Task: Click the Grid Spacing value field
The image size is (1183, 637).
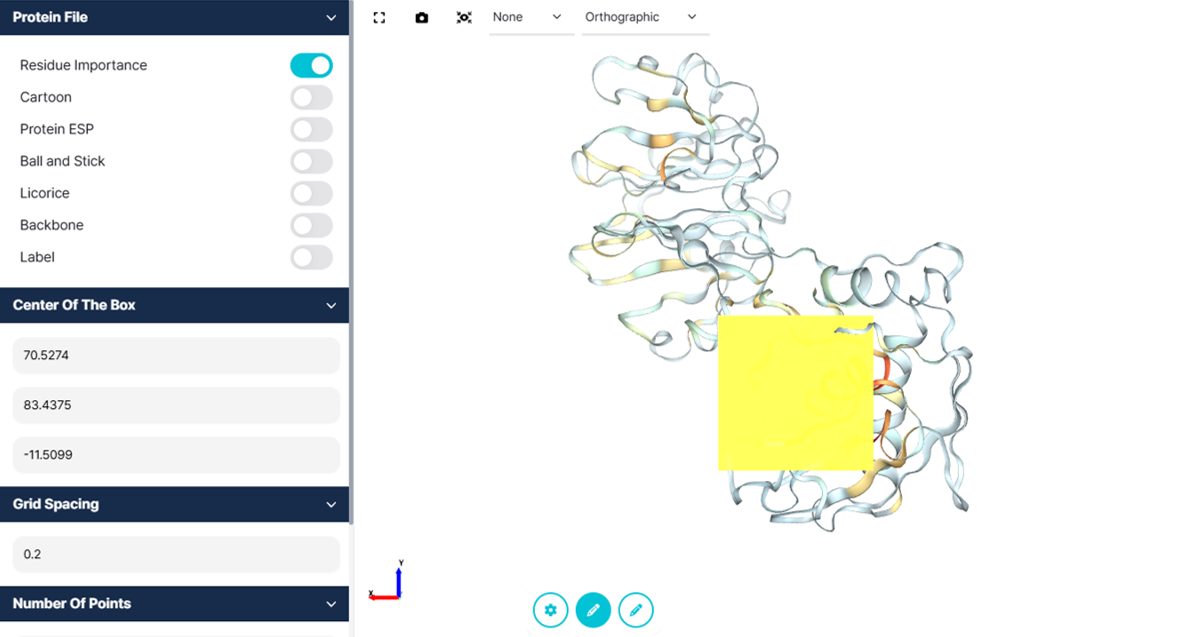Action: [x=176, y=554]
